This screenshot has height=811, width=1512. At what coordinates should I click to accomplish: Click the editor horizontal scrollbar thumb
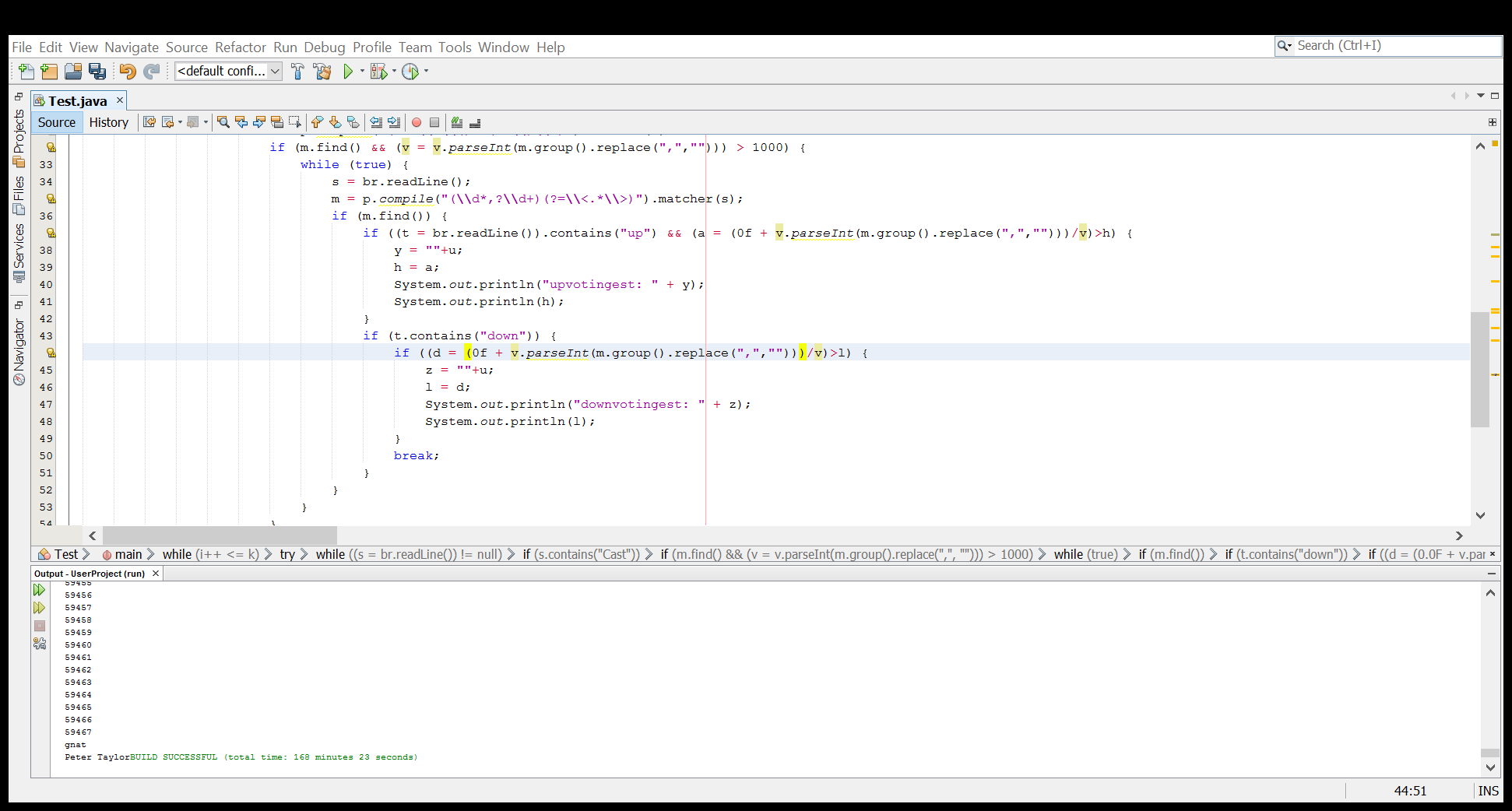click(x=220, y=535)
